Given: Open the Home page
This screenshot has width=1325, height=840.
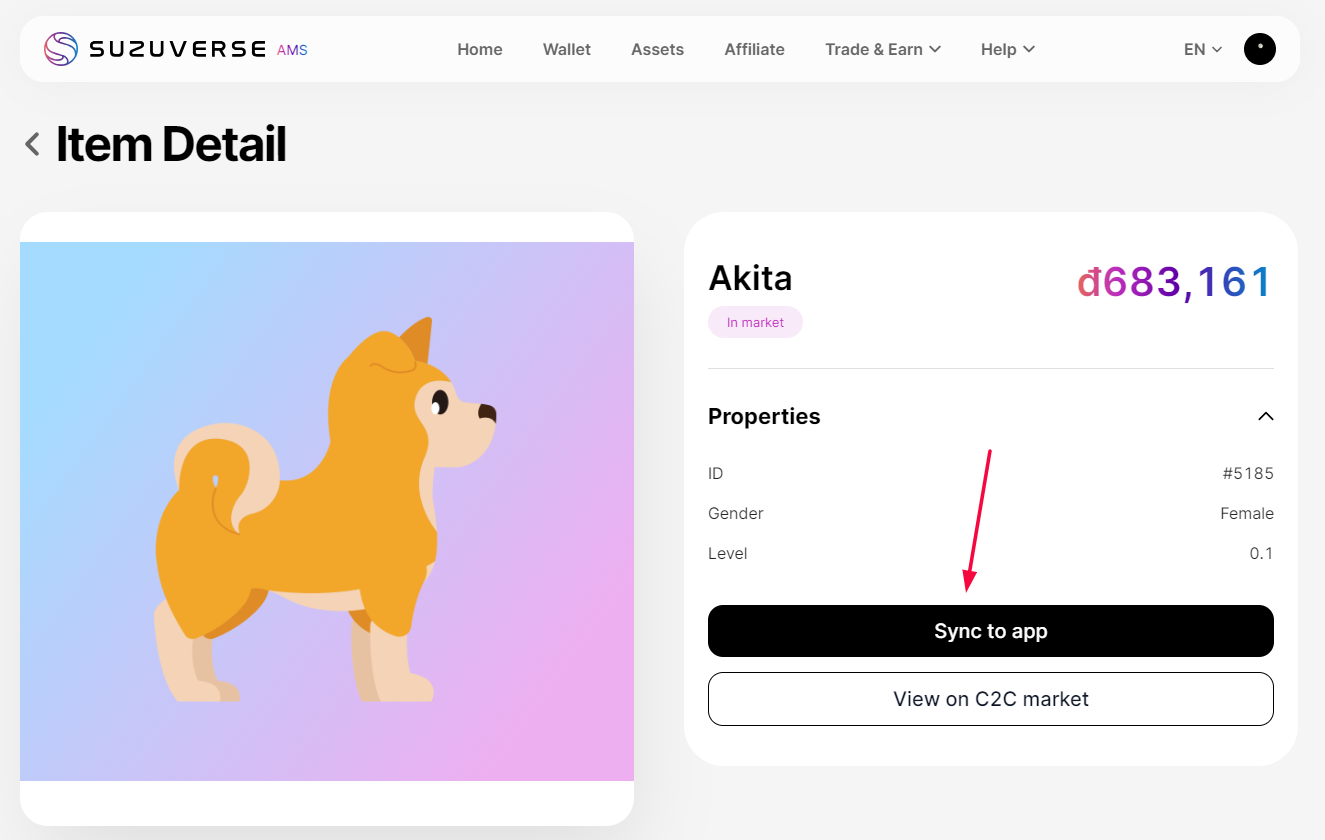Looking at the screenshot, I should [x=479, y=49].
